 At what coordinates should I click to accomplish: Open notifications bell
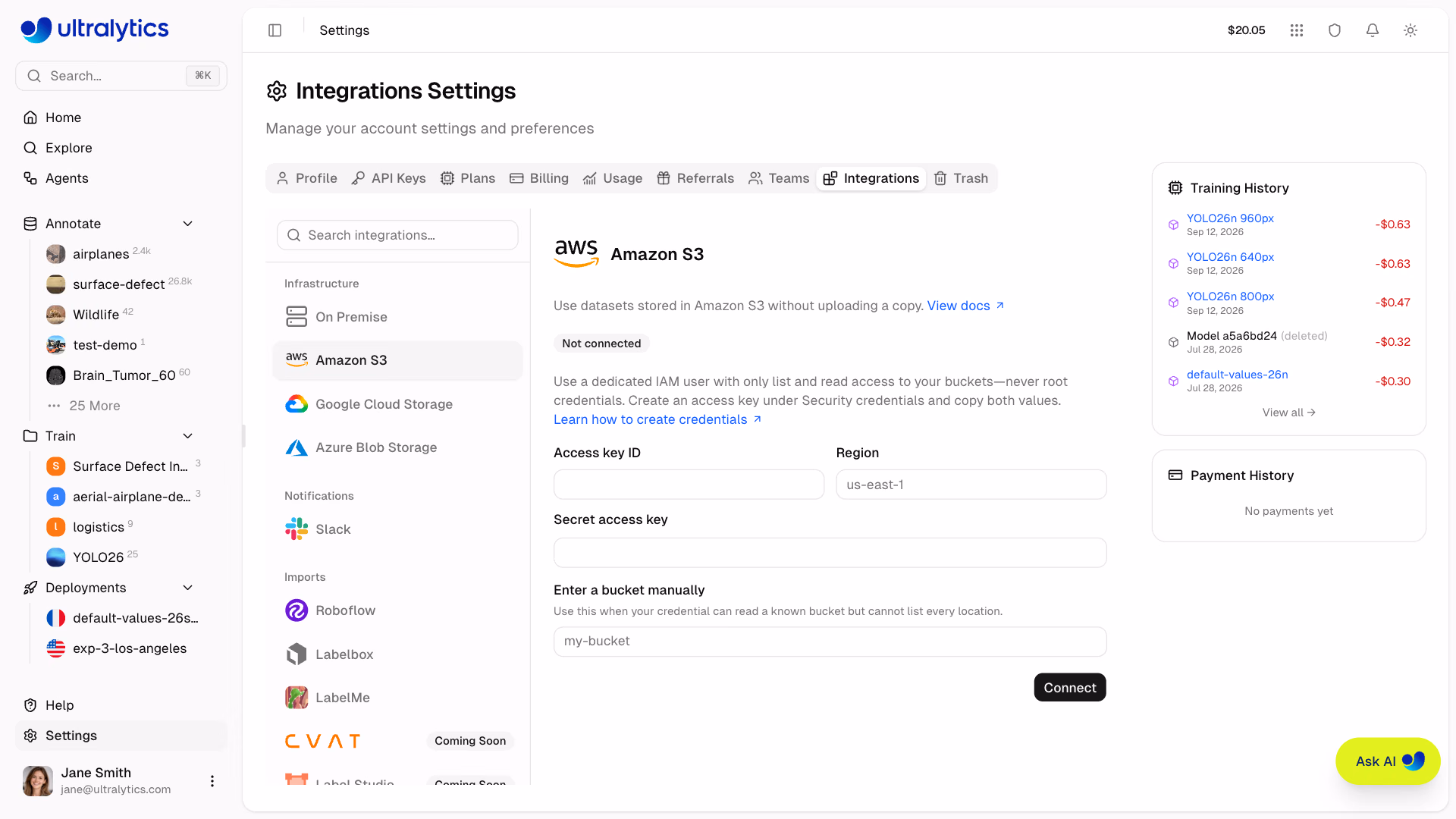pos(1373,30)
